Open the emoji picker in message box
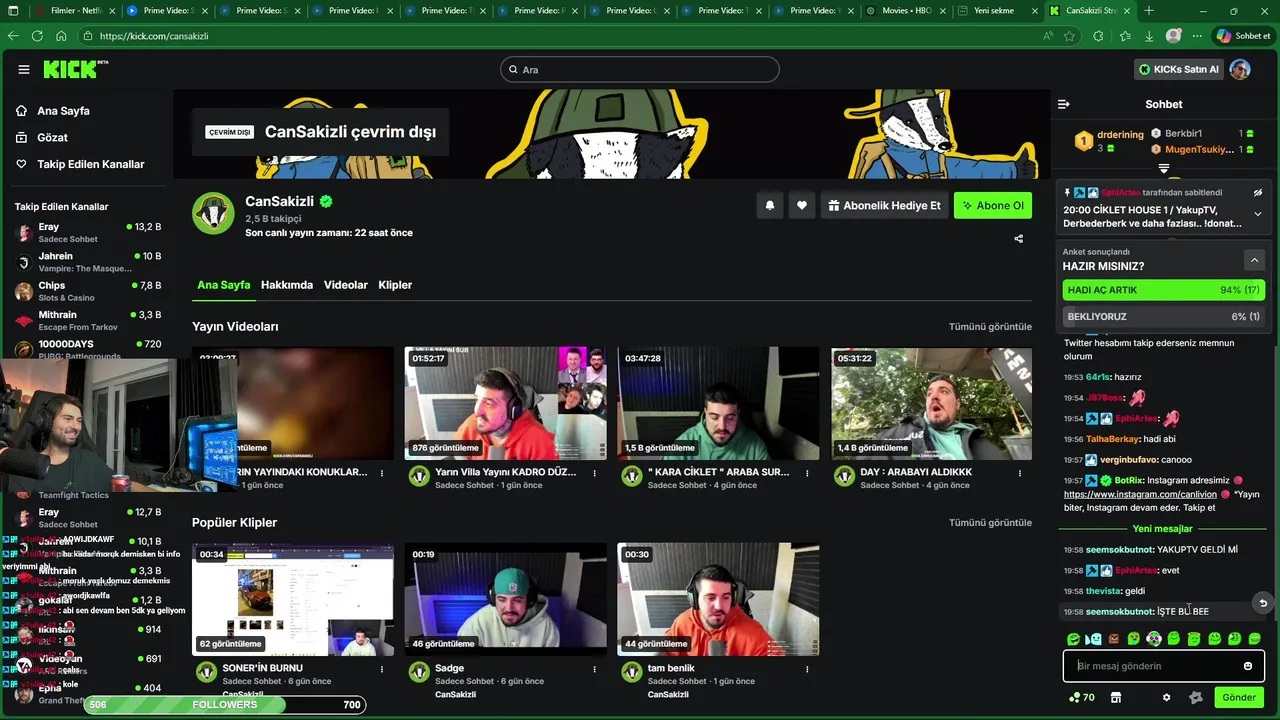 [1248, 666]
